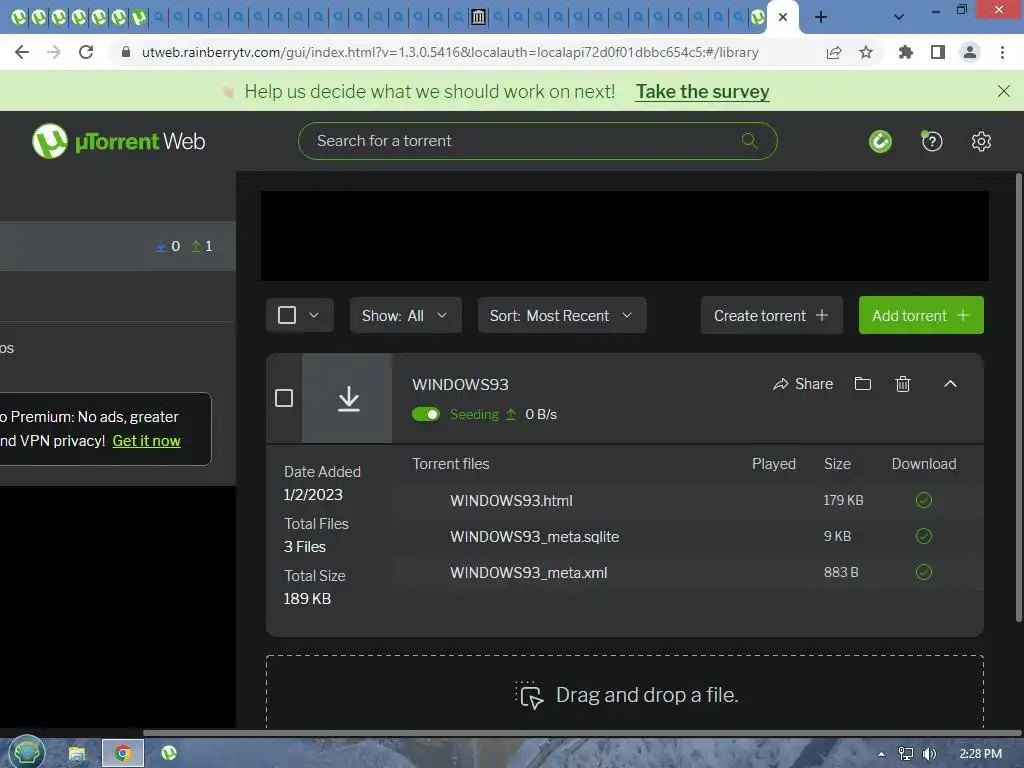
Task: Click download check for WINDOWS93_meta.xml
Action: [923, 572]
